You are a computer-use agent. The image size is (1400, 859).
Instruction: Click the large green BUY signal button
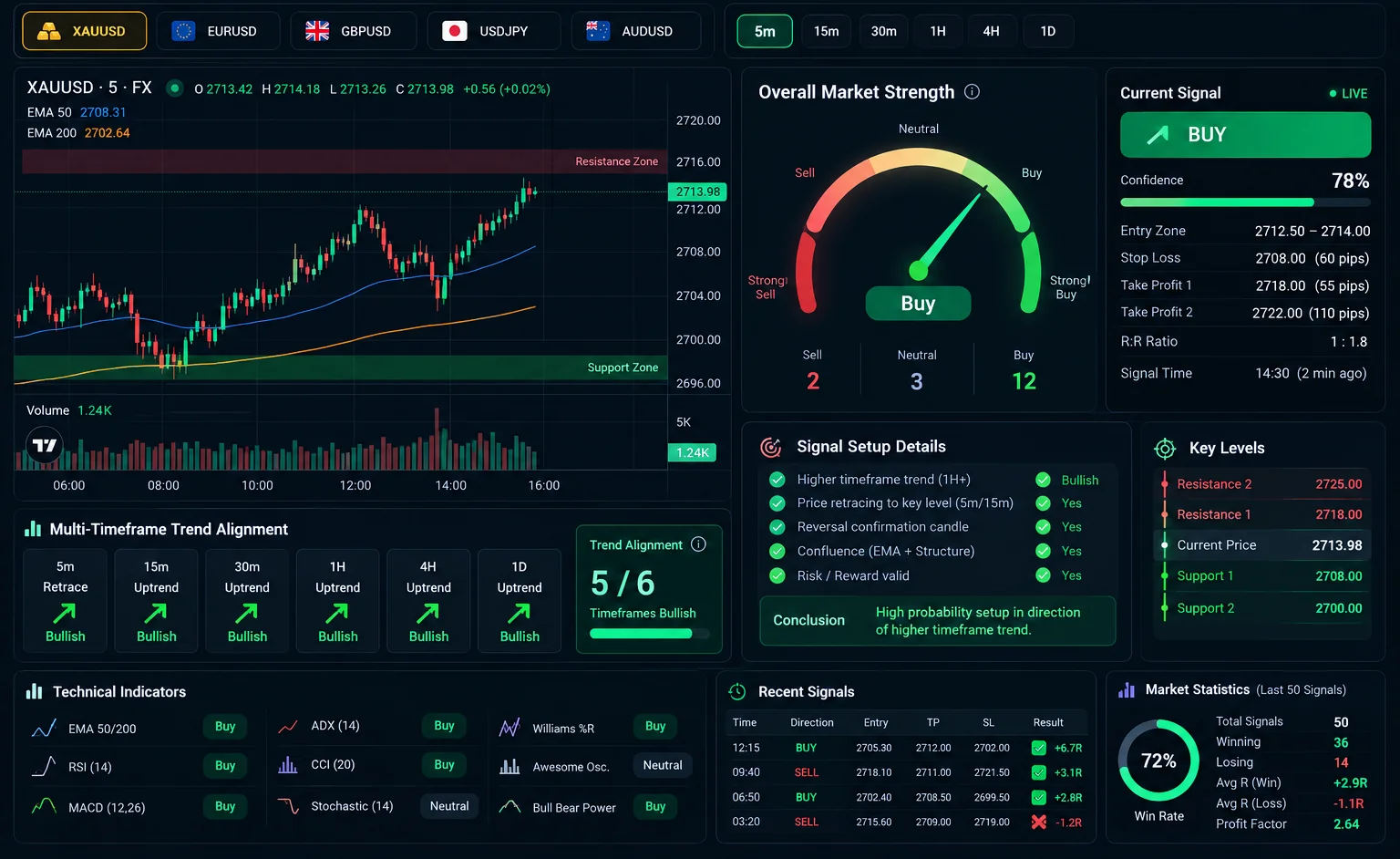click(x=1245, y=135)
